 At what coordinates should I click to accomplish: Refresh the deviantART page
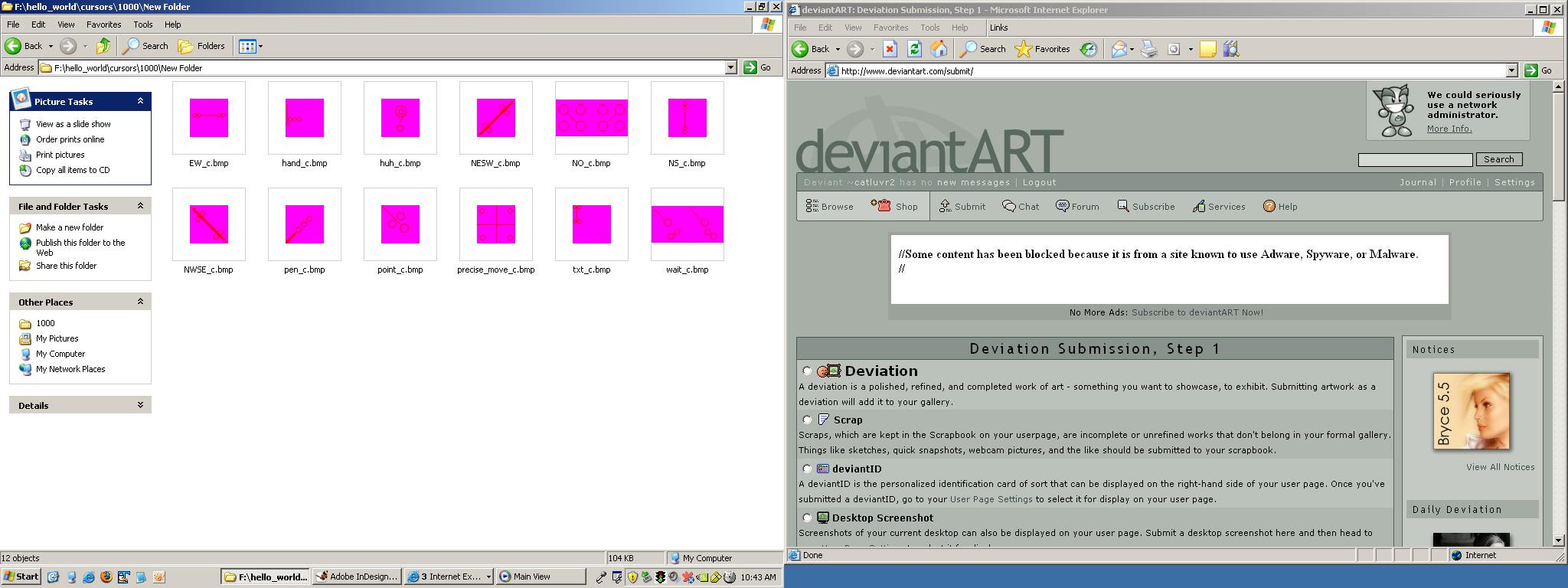(x=914, y=49)
